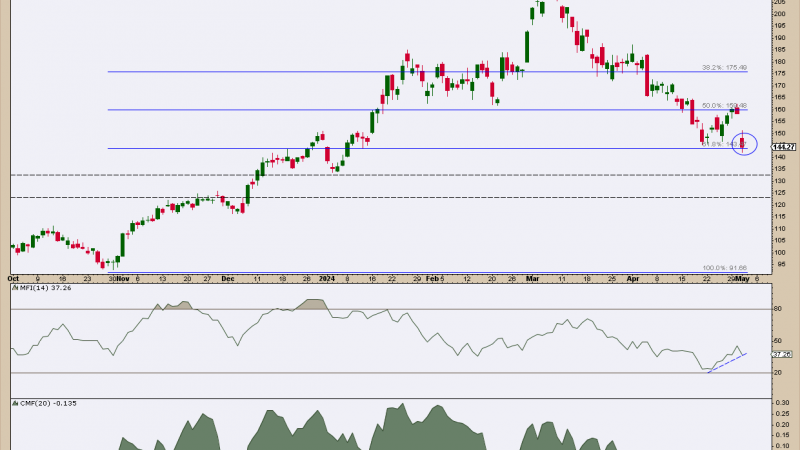Click the 50 level on MFI scale
The height and width of the screenshot is (450, 800).
pyautogui.click(x=778, y=341)
